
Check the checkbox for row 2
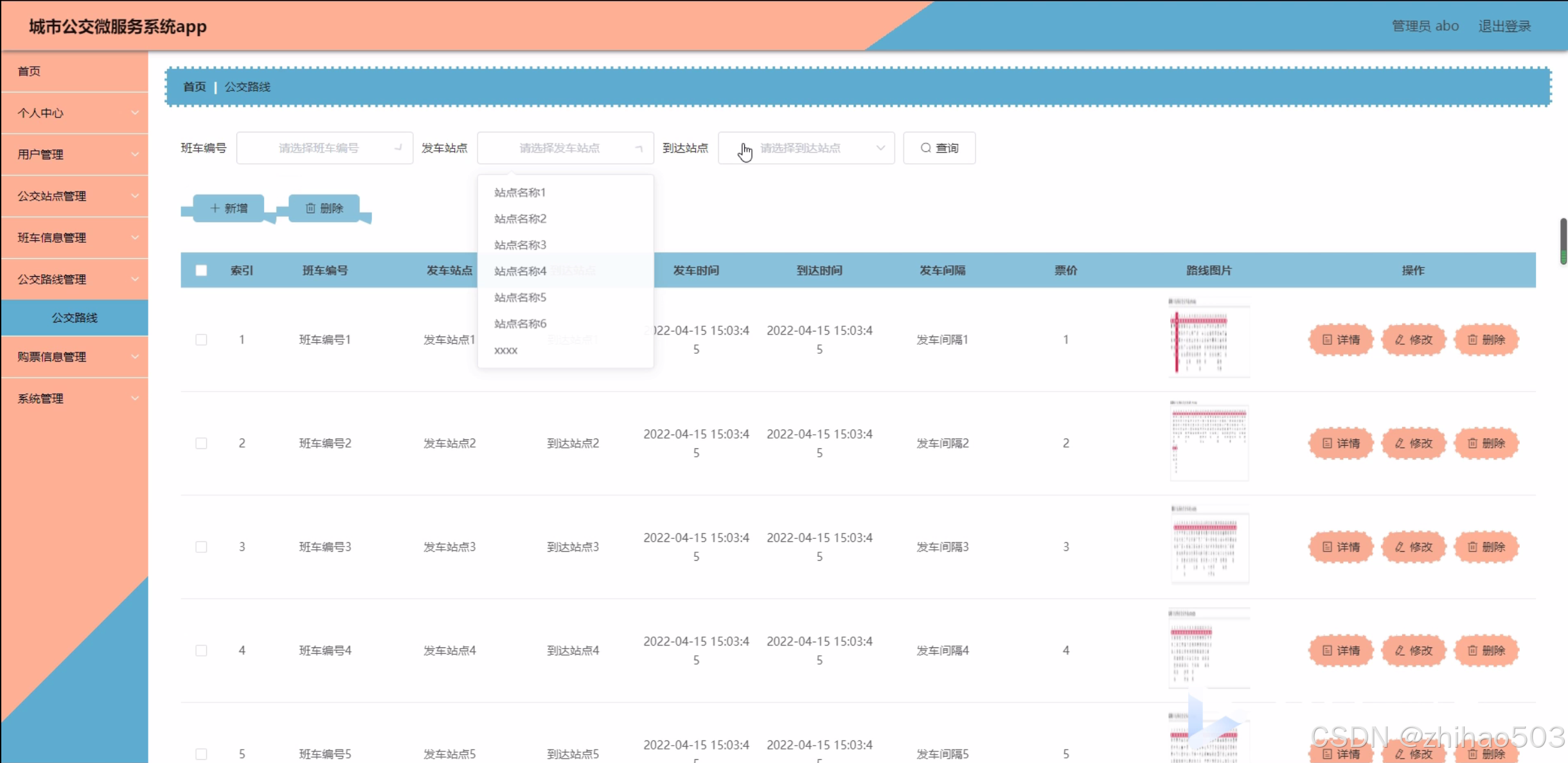click(201, 443)
